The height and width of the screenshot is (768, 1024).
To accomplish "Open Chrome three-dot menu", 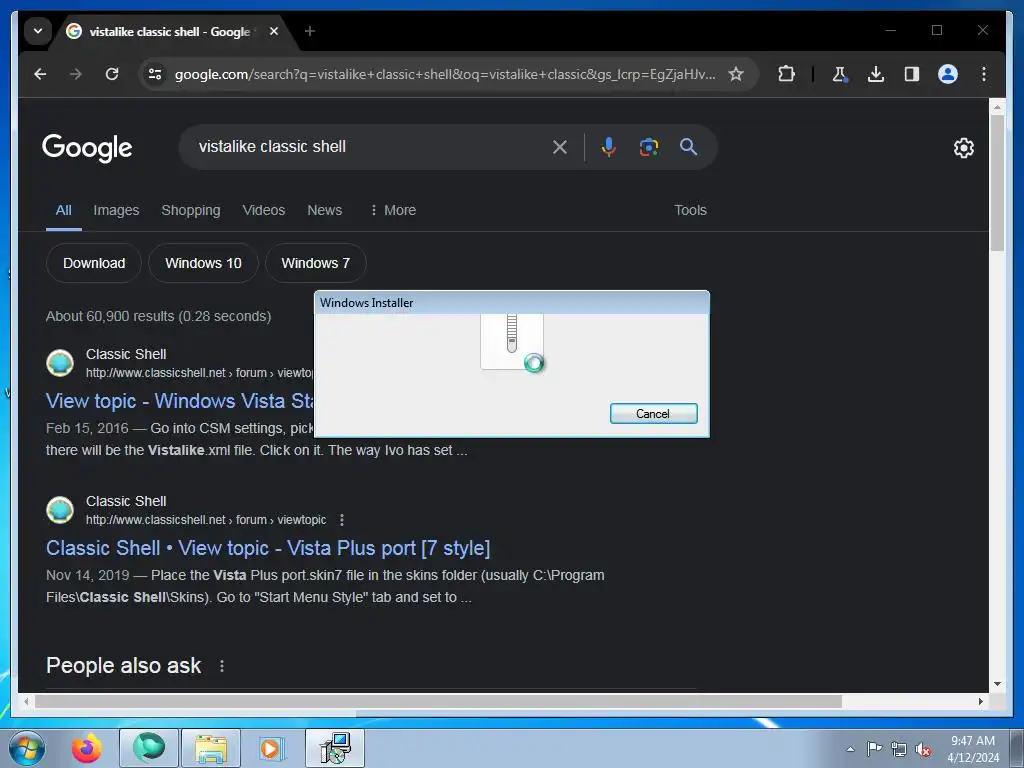I will pyautogui.click(x=984, y=74).
